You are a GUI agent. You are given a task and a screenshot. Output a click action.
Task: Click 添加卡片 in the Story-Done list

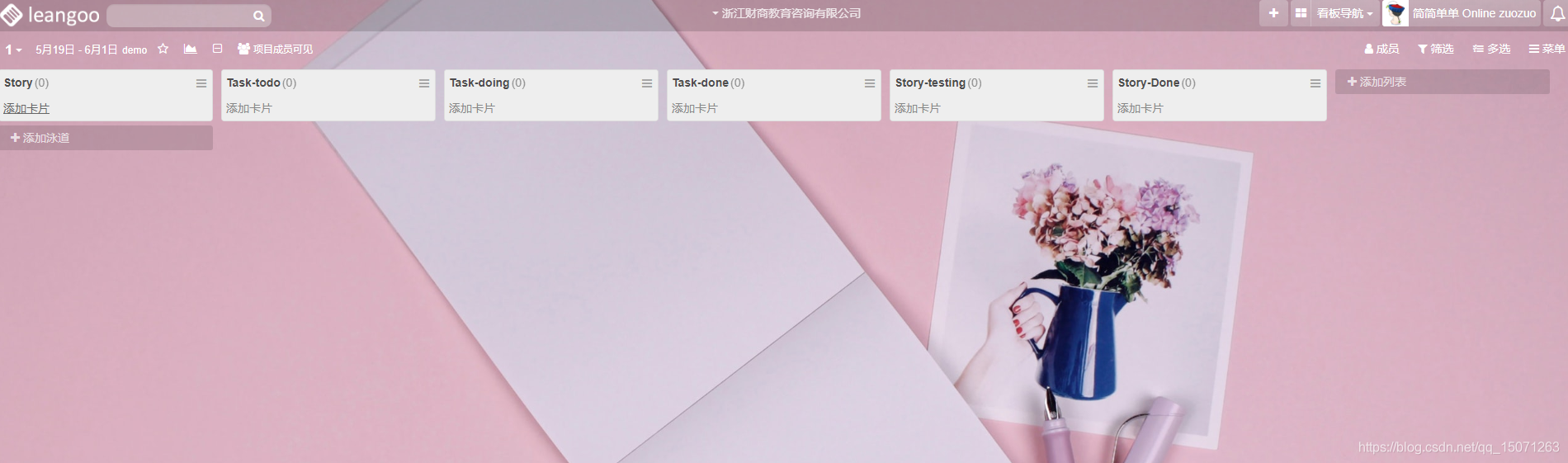[1141, 108]
